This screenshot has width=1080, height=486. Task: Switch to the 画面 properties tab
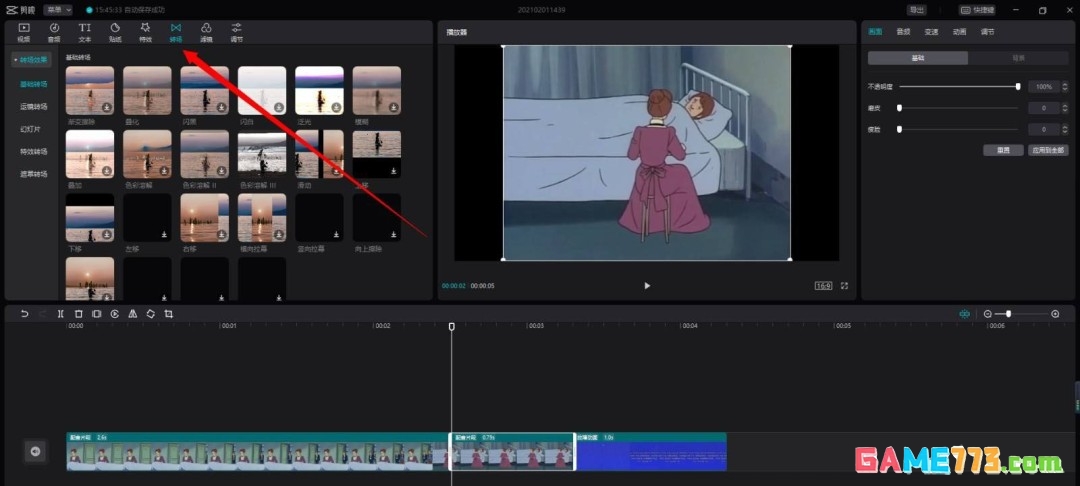click(x=875, y=32)
